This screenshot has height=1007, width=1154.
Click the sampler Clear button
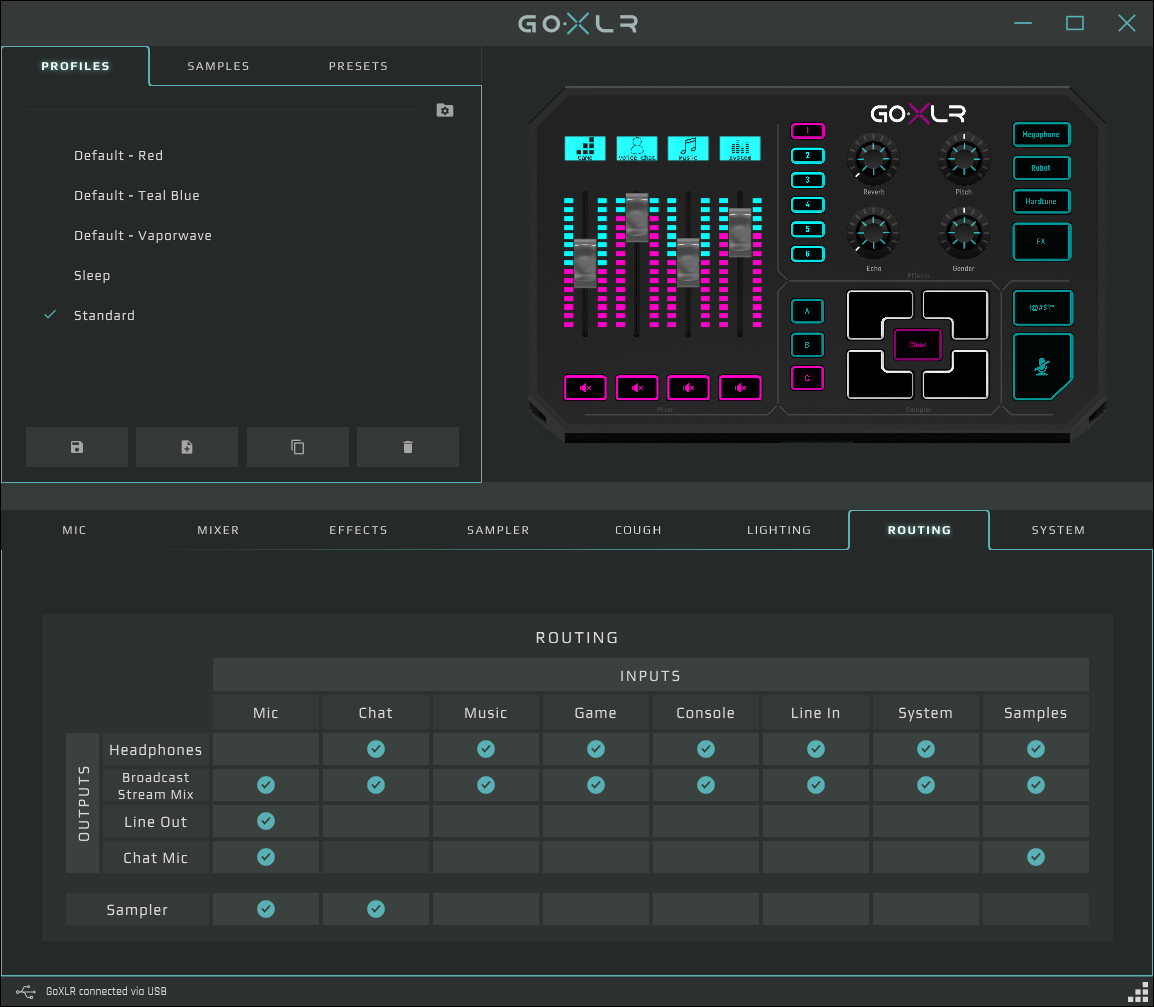click(918, 344)
